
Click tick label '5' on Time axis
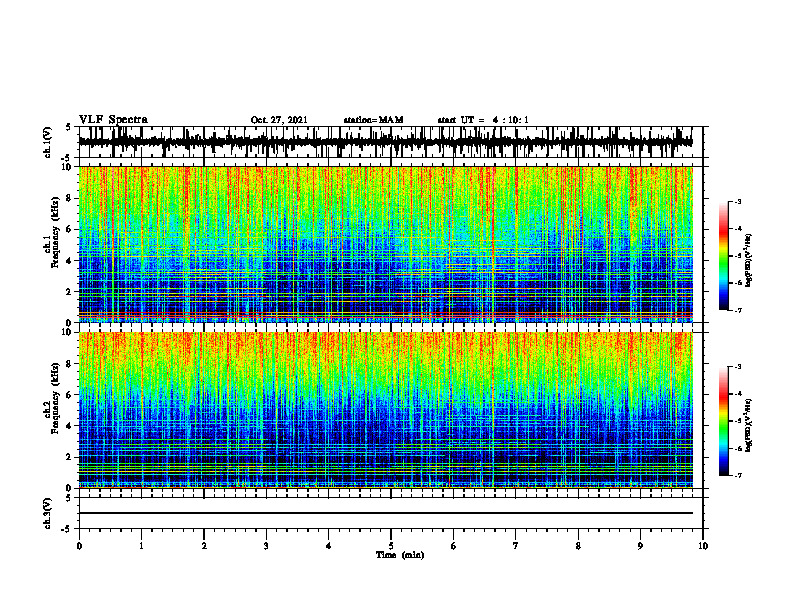coord(391,546)
